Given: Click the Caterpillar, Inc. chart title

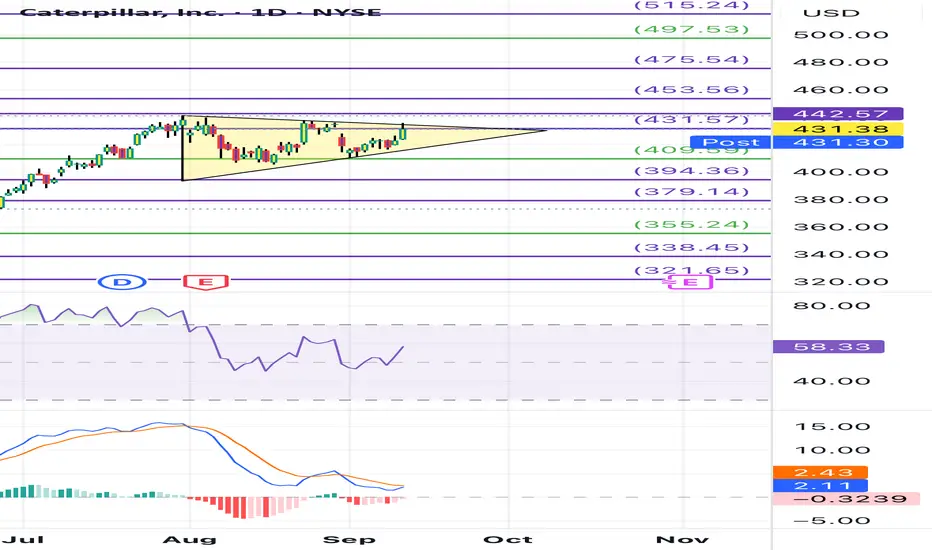Looking at the screenshot, I should [x=200, y=12].
